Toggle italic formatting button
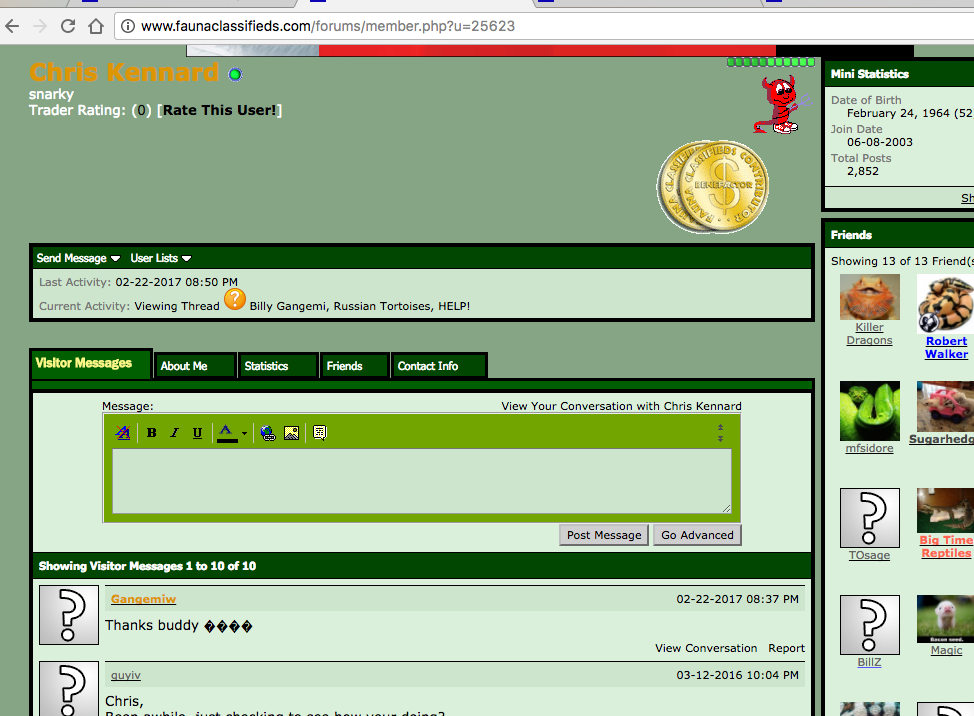Image resolution: width=974 pixels, height=716 pixels. pos(175,433)
